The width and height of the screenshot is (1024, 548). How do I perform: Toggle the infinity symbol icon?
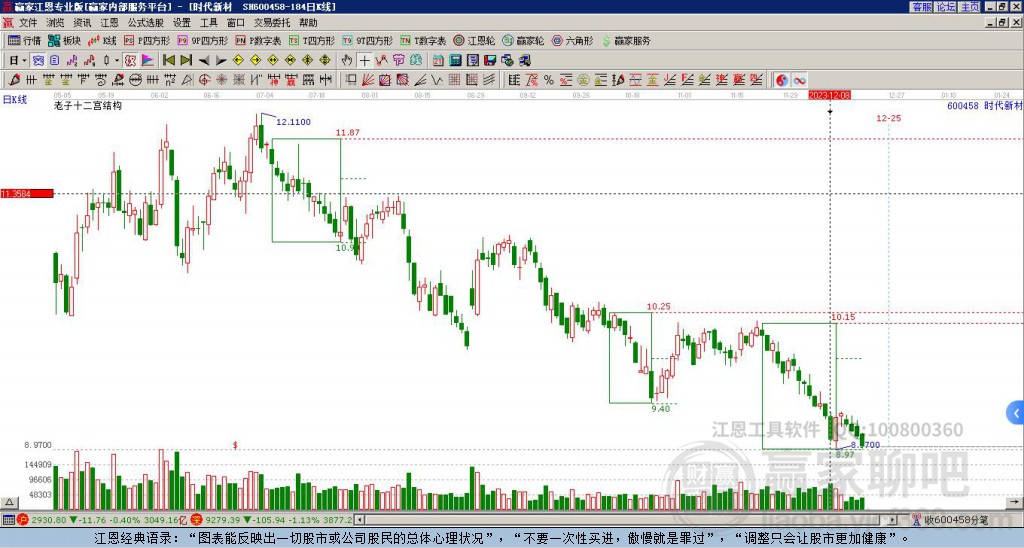pos(799,80)
